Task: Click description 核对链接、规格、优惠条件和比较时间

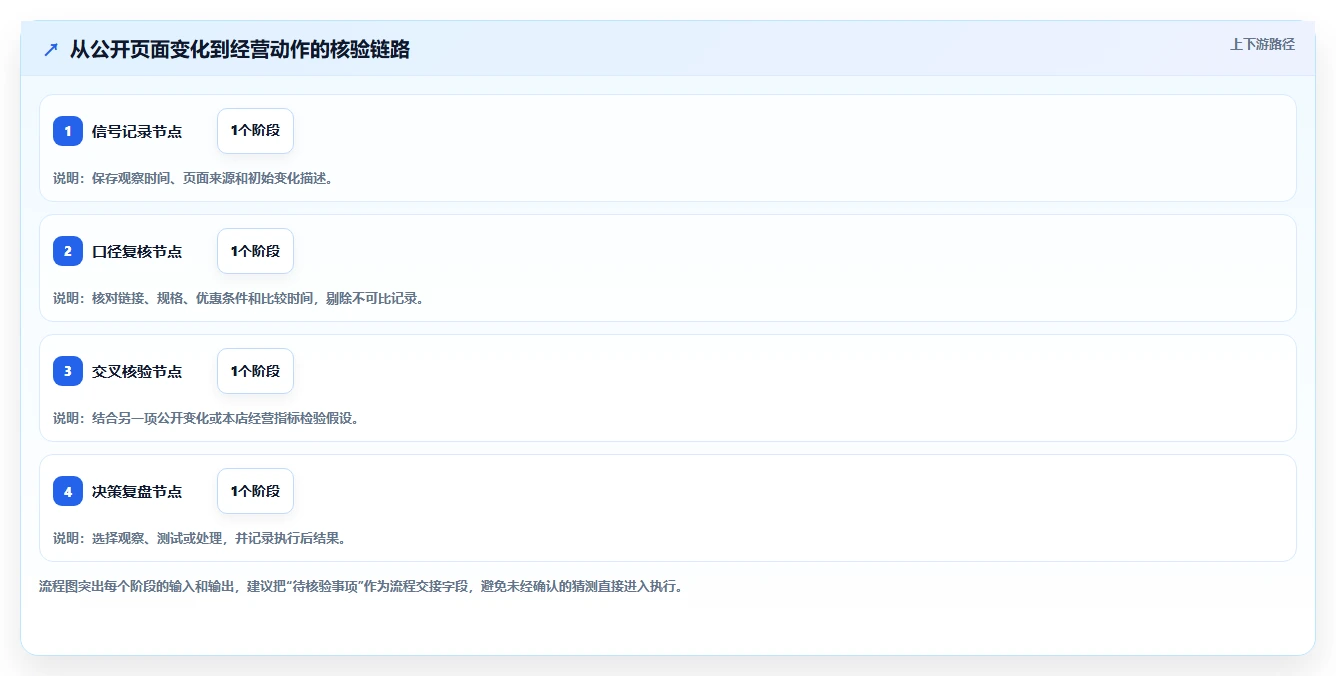Action: click(x=239, y=298)
